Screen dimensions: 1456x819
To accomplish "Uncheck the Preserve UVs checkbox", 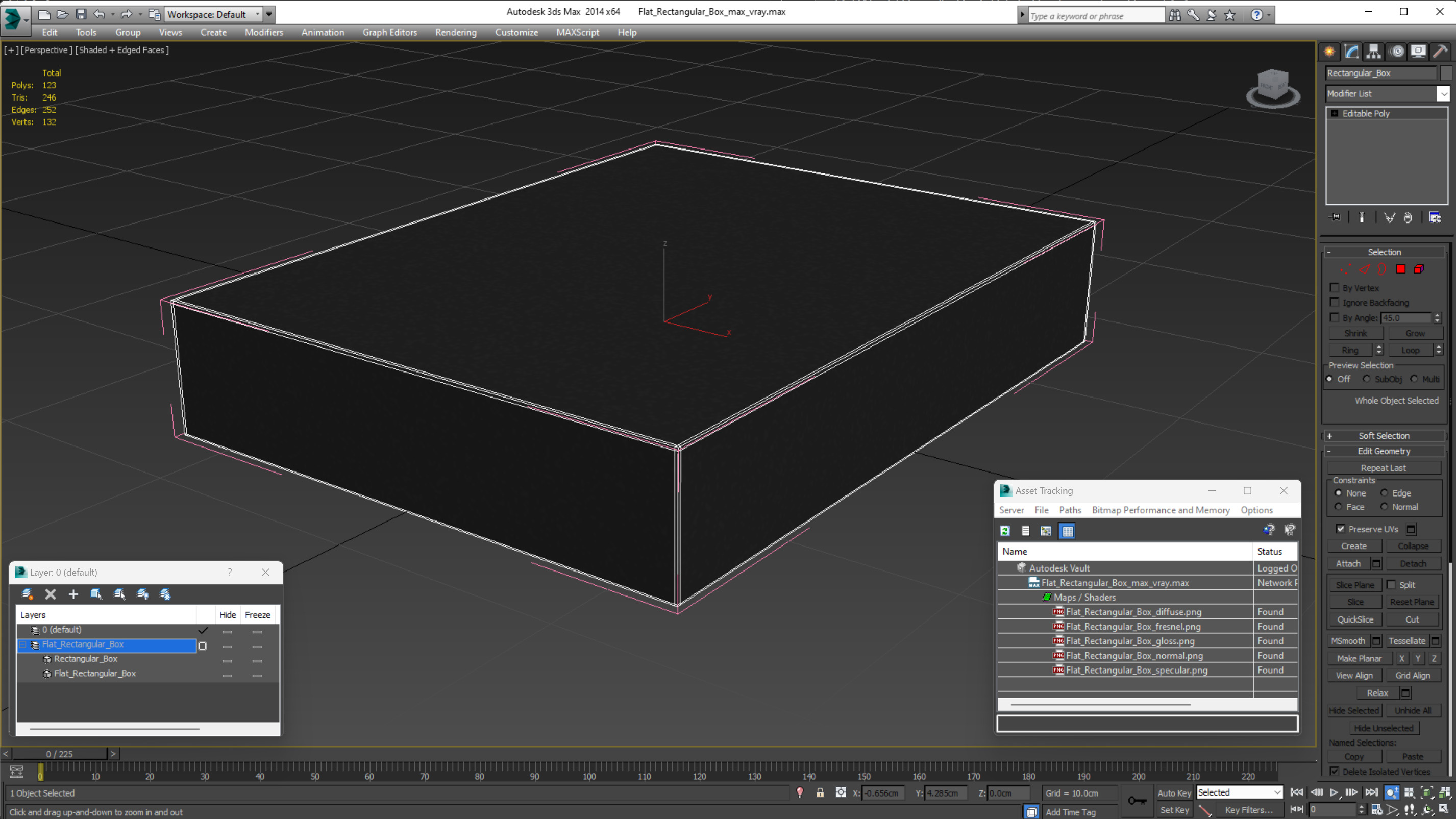I will click(x=1340, y=529).
